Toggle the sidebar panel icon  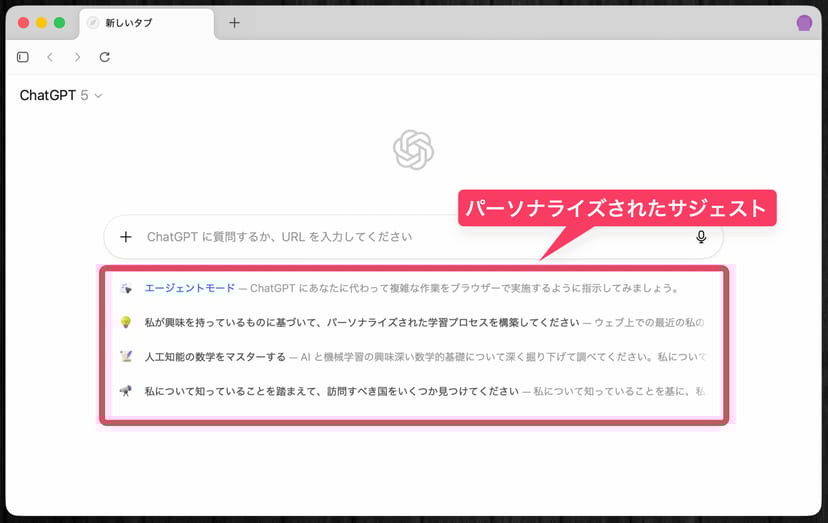[x=23, y=57]
